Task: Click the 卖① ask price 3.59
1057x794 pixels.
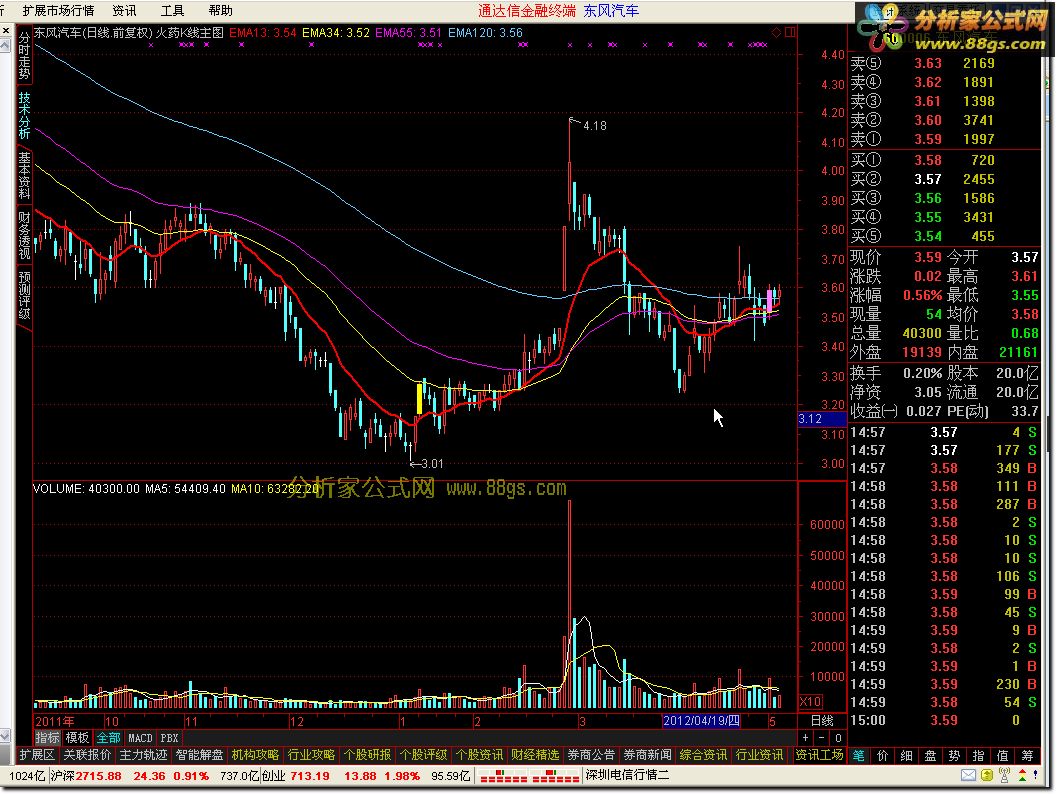Action: point(928,139)
